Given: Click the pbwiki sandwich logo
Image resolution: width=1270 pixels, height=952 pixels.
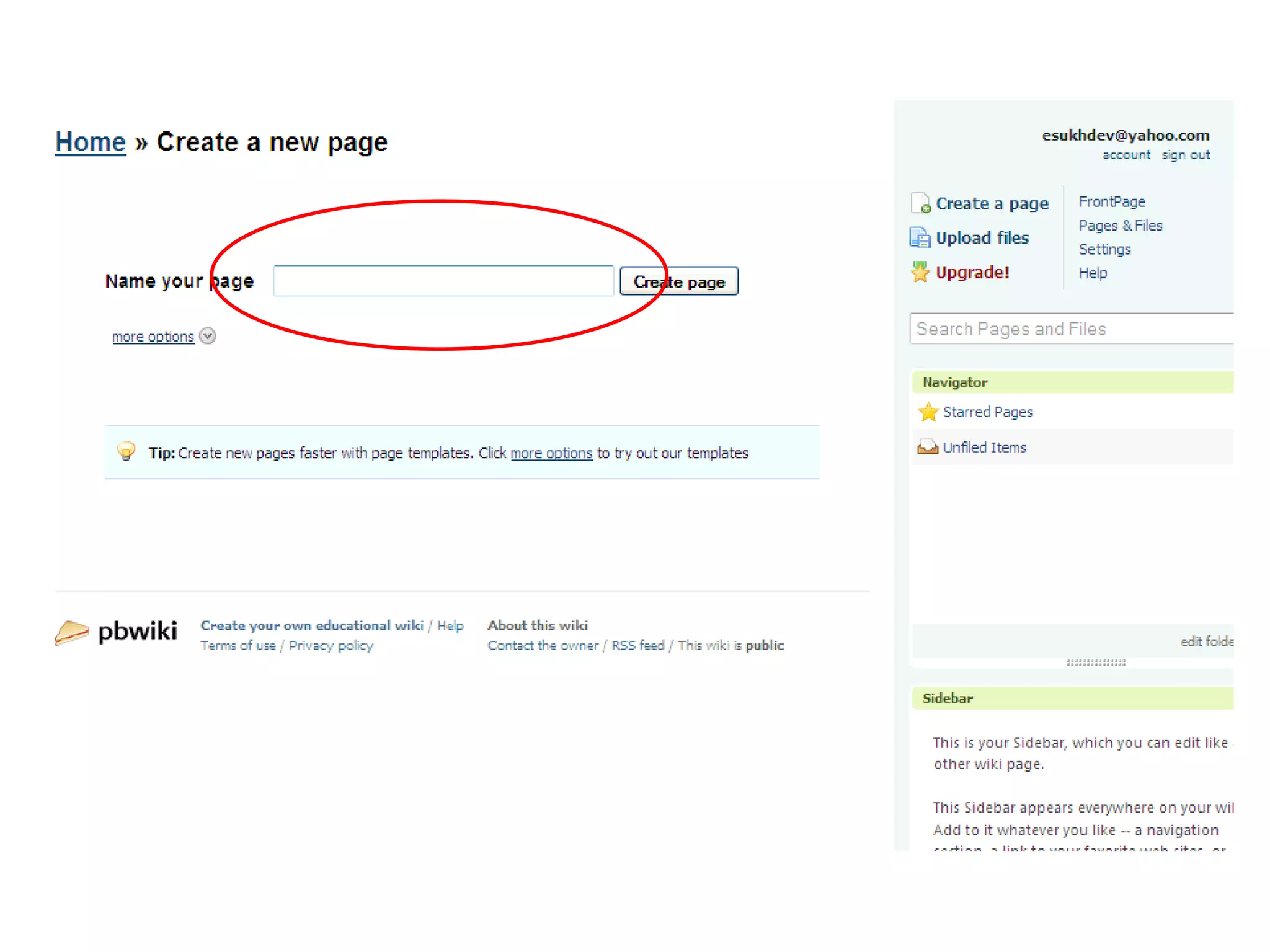Looking at the screenshot, I should coord(72,632).
